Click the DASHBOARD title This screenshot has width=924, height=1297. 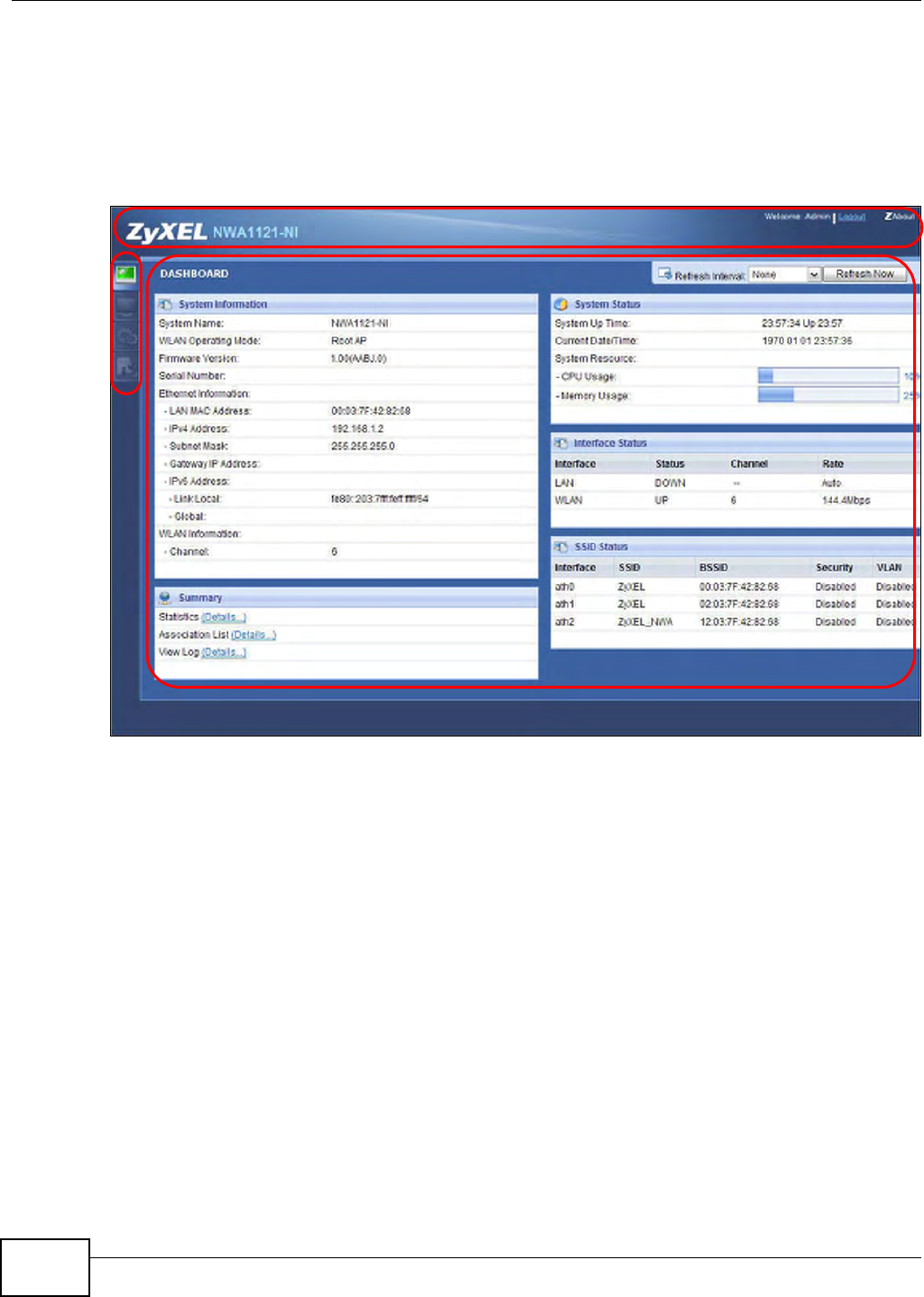(x=194, y=273)
